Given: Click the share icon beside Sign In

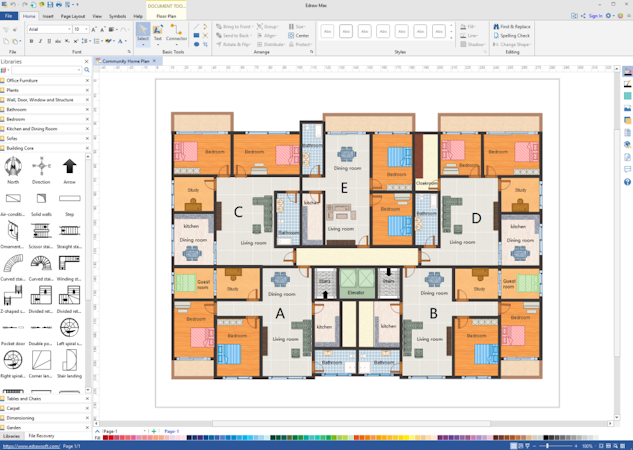Looking at the screenshot, I should click(x=583, y=16).
